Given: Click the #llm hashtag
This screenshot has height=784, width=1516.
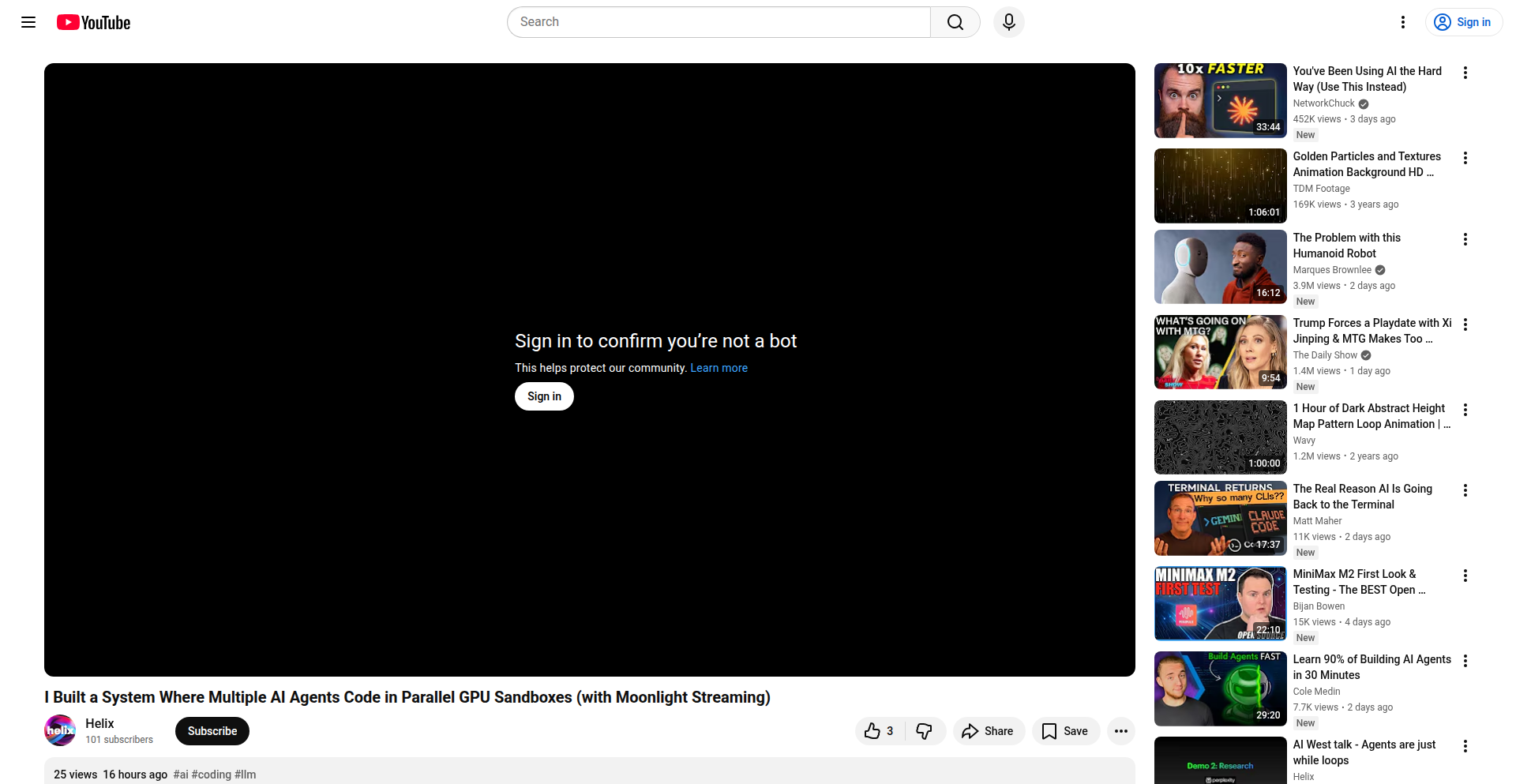Looking at the screenshot, I should pos(246,775).
